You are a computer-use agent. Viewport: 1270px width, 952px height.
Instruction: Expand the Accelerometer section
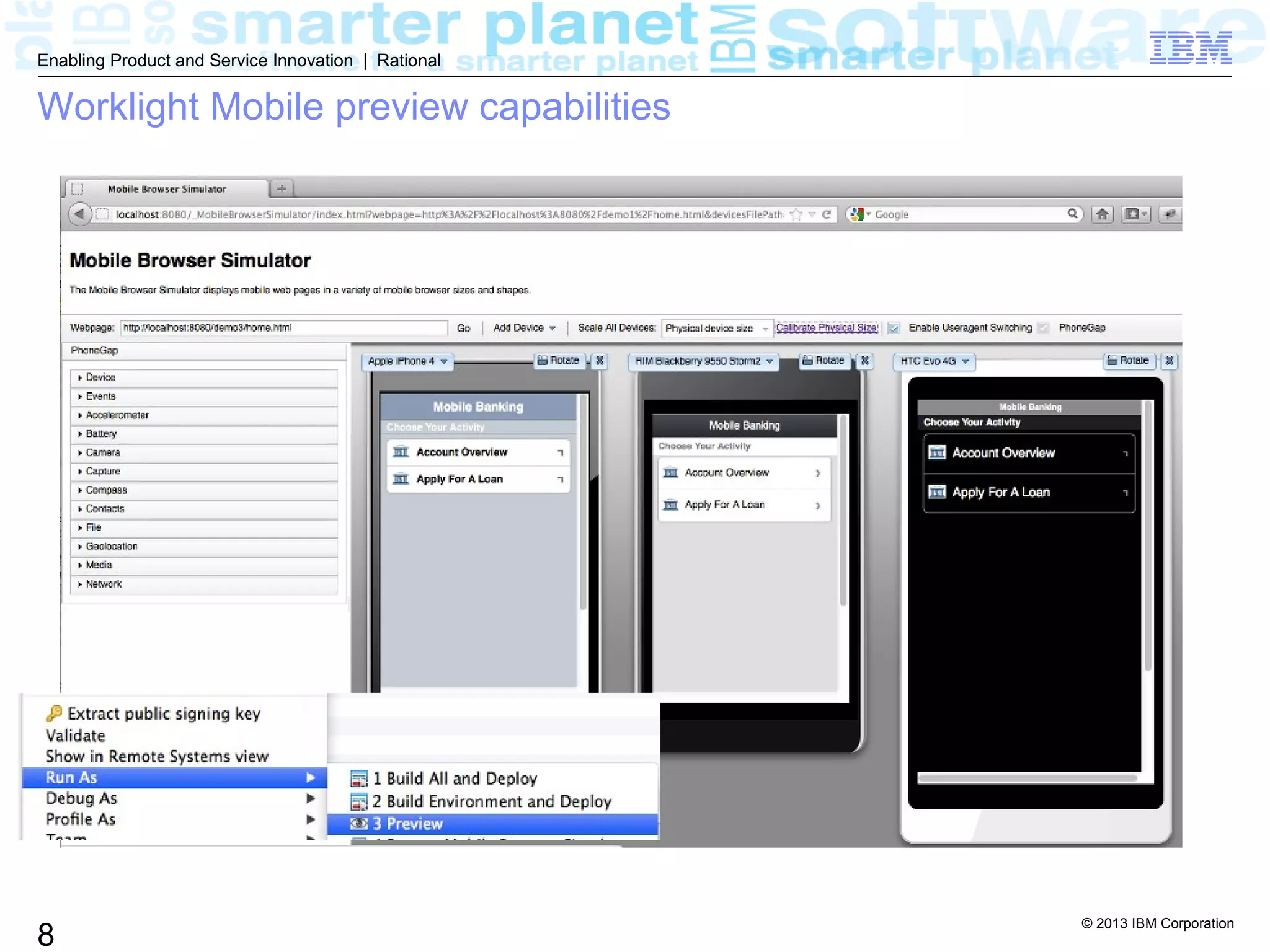point(204,415)
